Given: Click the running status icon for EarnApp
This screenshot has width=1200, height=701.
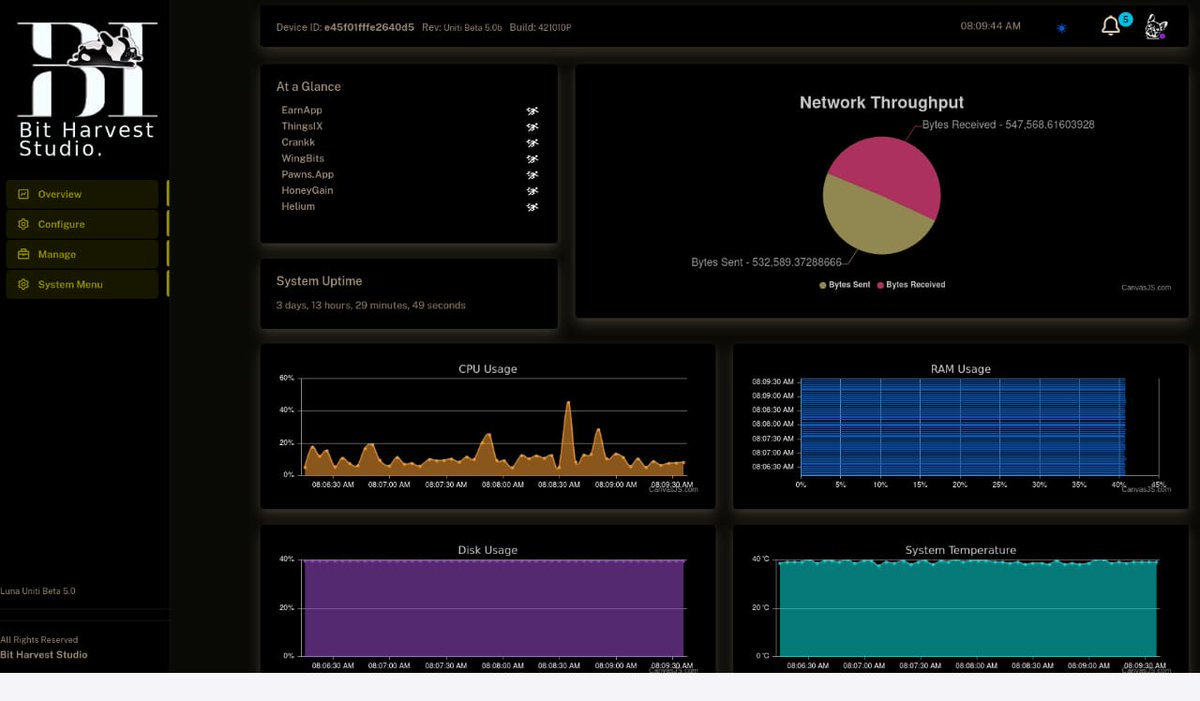Looking at the screenshot, I should click(x=533, y=111).
